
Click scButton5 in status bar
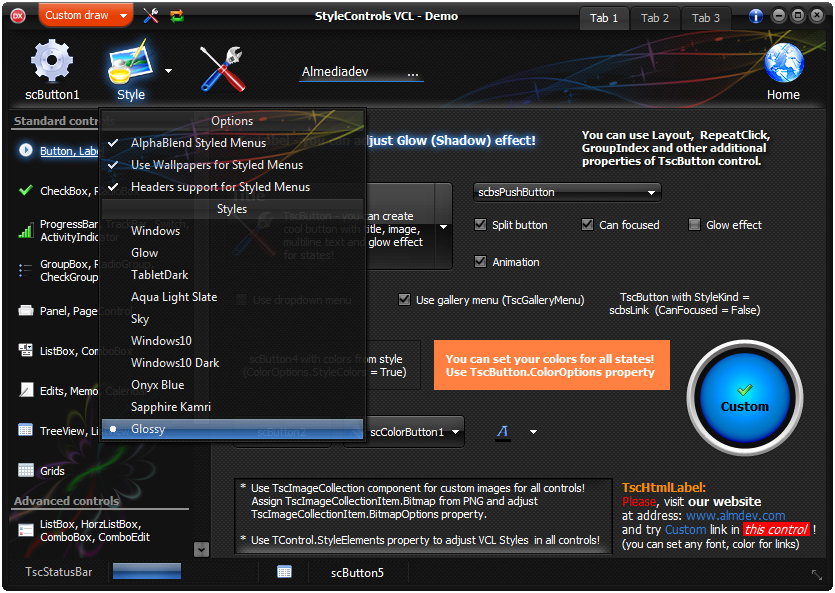point(357,573)
